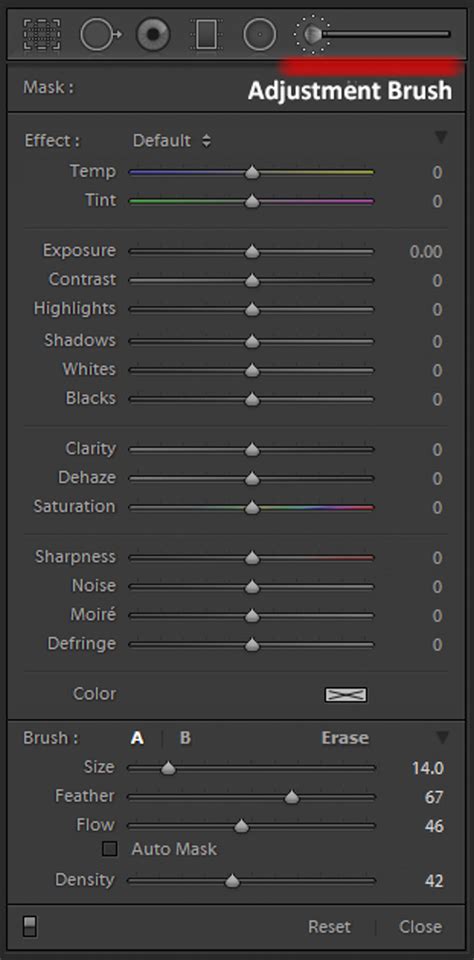The image size is (474, 960).
Task: Activate the Graduated Filter tool
Action: click(x=205, y=34)
